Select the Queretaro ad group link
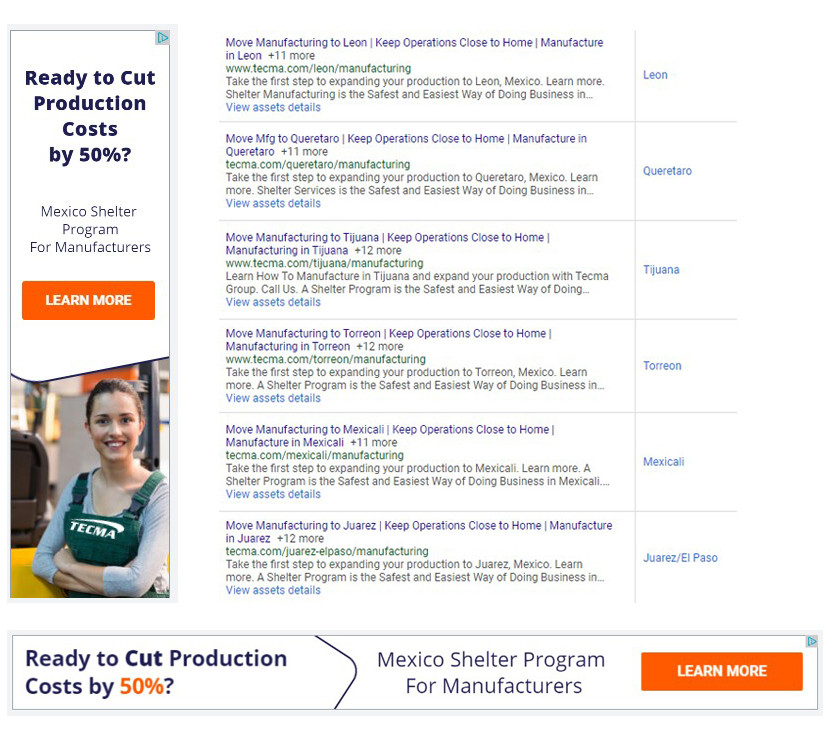 [x=667, y=171]
